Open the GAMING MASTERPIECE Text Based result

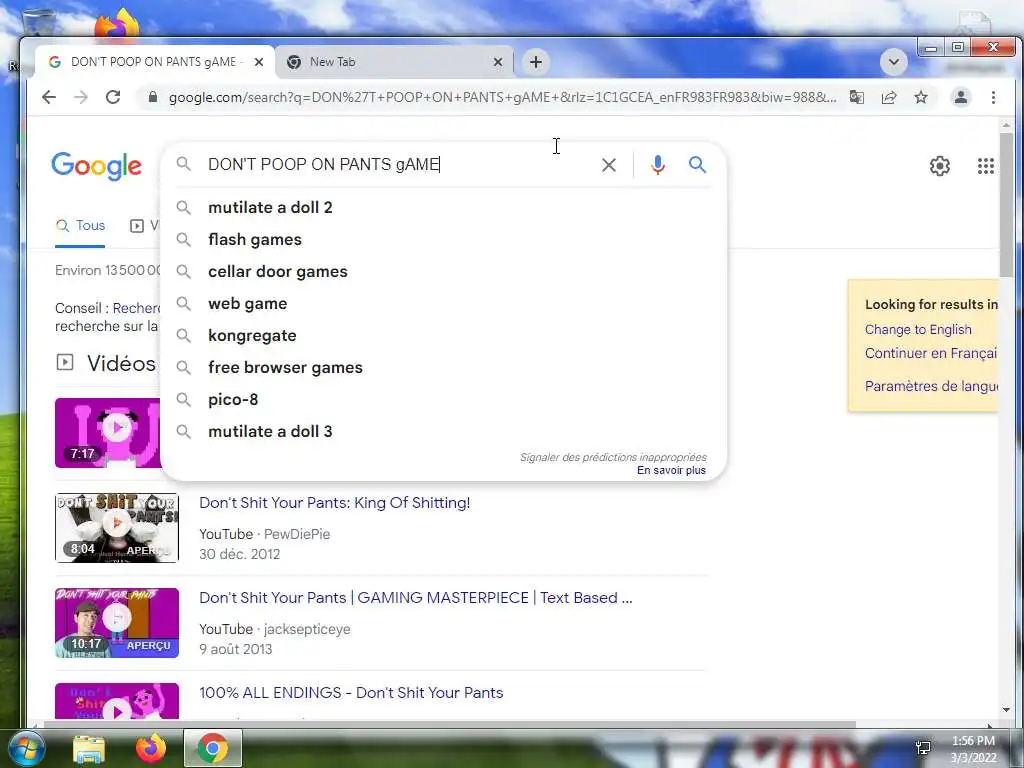(x=415, y=598)
